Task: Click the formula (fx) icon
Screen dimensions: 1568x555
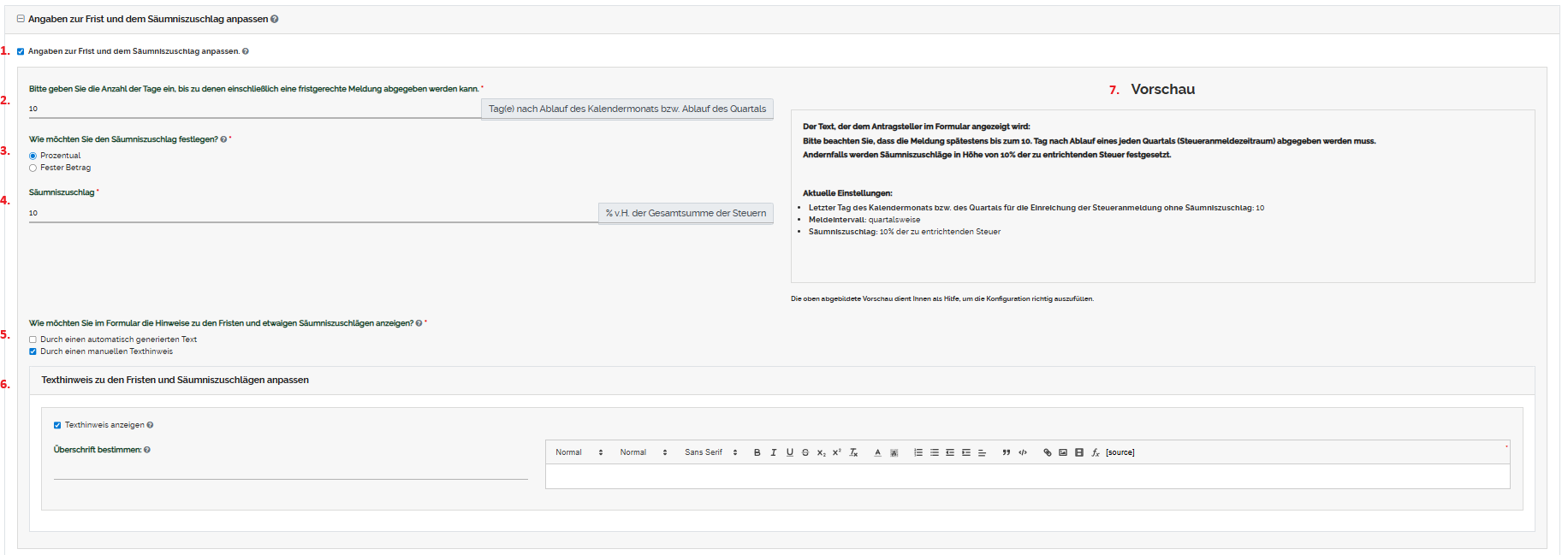Action: tap(1095, 452)
